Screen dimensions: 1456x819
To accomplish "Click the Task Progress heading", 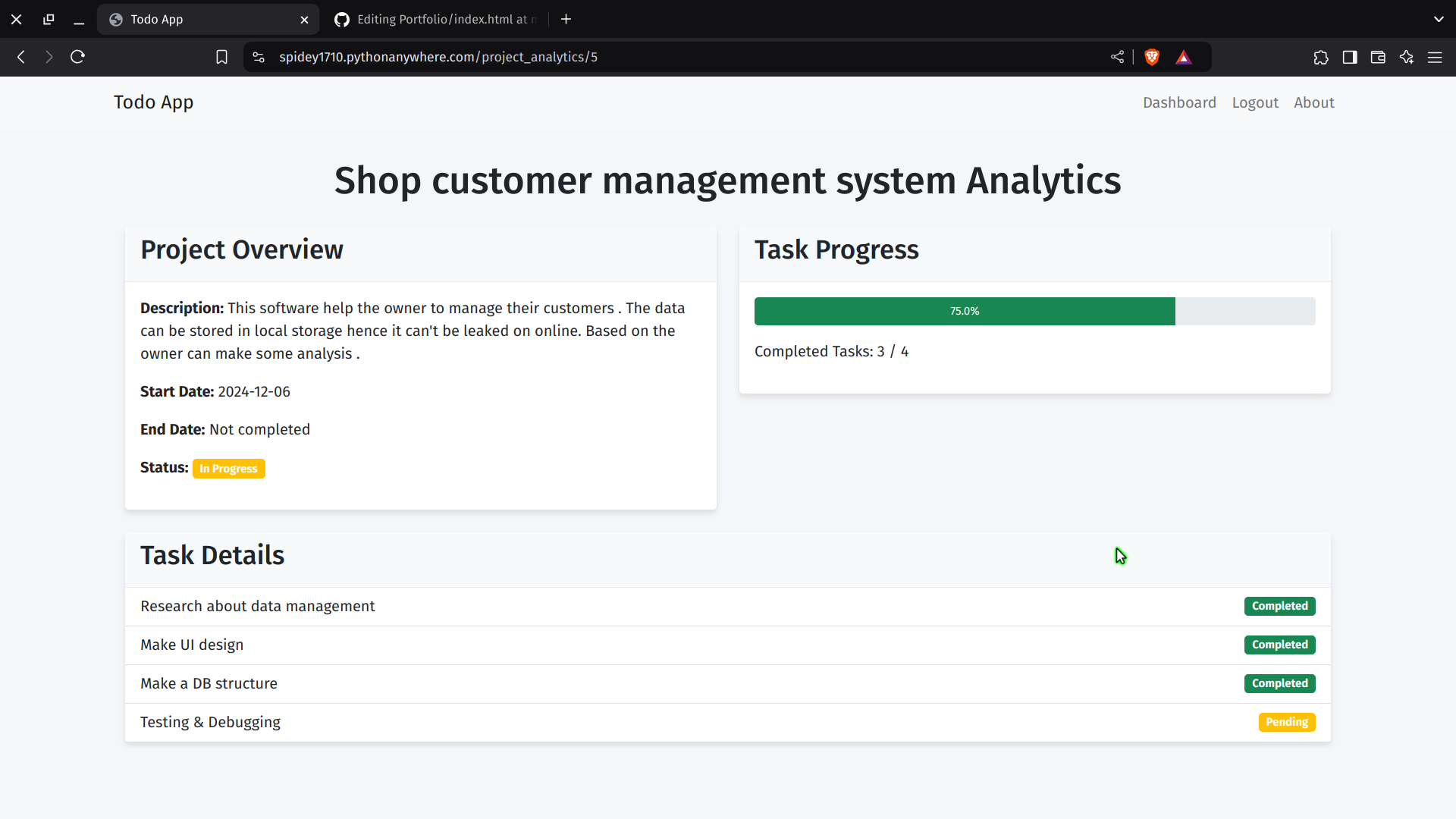I will coord(836,249).
